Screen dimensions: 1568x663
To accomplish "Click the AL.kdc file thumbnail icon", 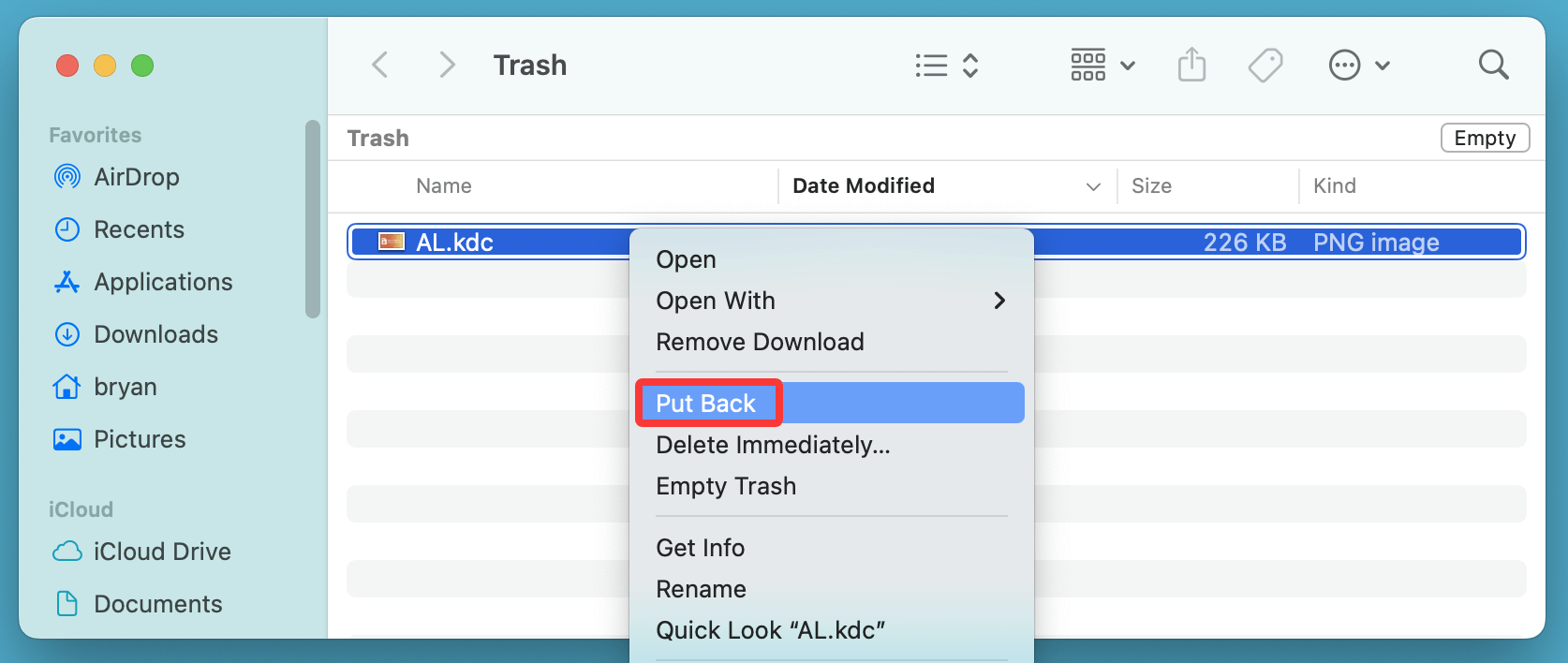I will [x=391, y=242].
